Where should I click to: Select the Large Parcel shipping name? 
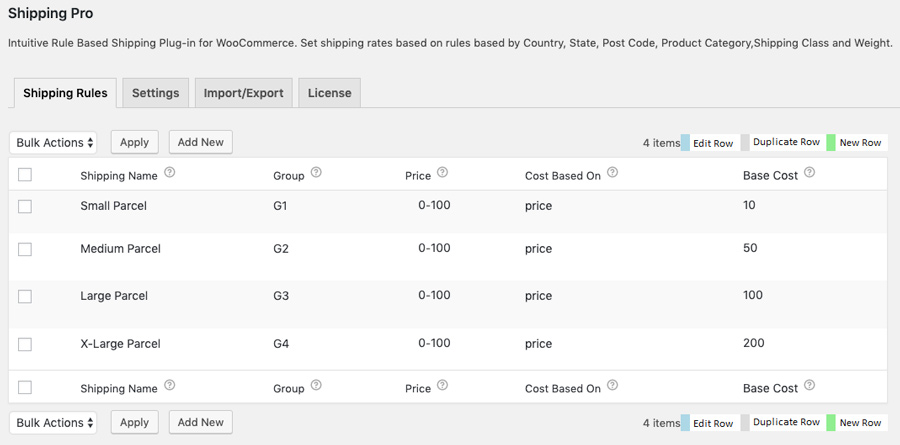tap(114, 296)
